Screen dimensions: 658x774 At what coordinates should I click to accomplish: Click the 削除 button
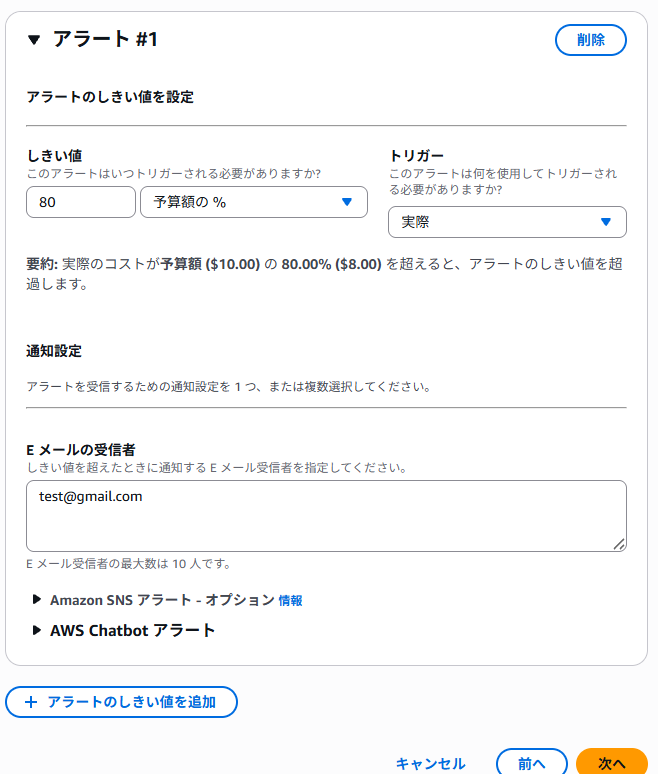[x=590, y=39]
